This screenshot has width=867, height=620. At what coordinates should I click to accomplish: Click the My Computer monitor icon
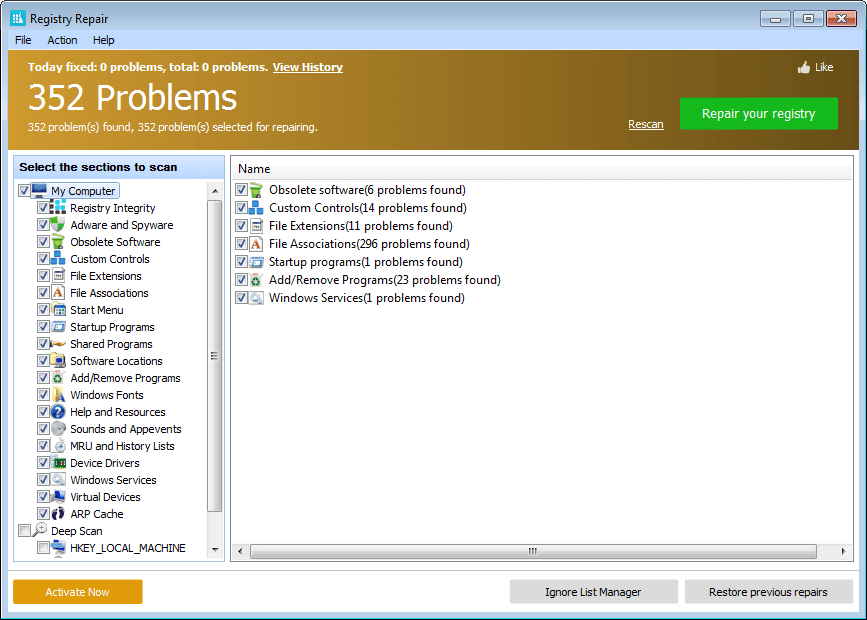(x=39, y=190)
